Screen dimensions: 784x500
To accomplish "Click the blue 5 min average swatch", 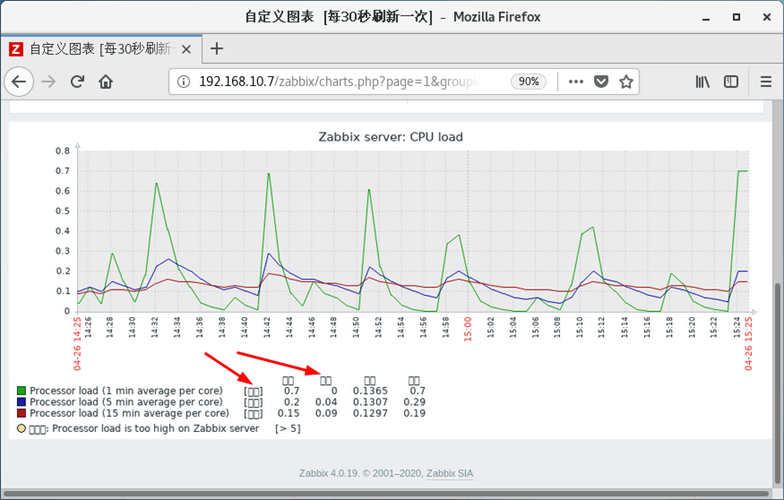I will 22,402.
